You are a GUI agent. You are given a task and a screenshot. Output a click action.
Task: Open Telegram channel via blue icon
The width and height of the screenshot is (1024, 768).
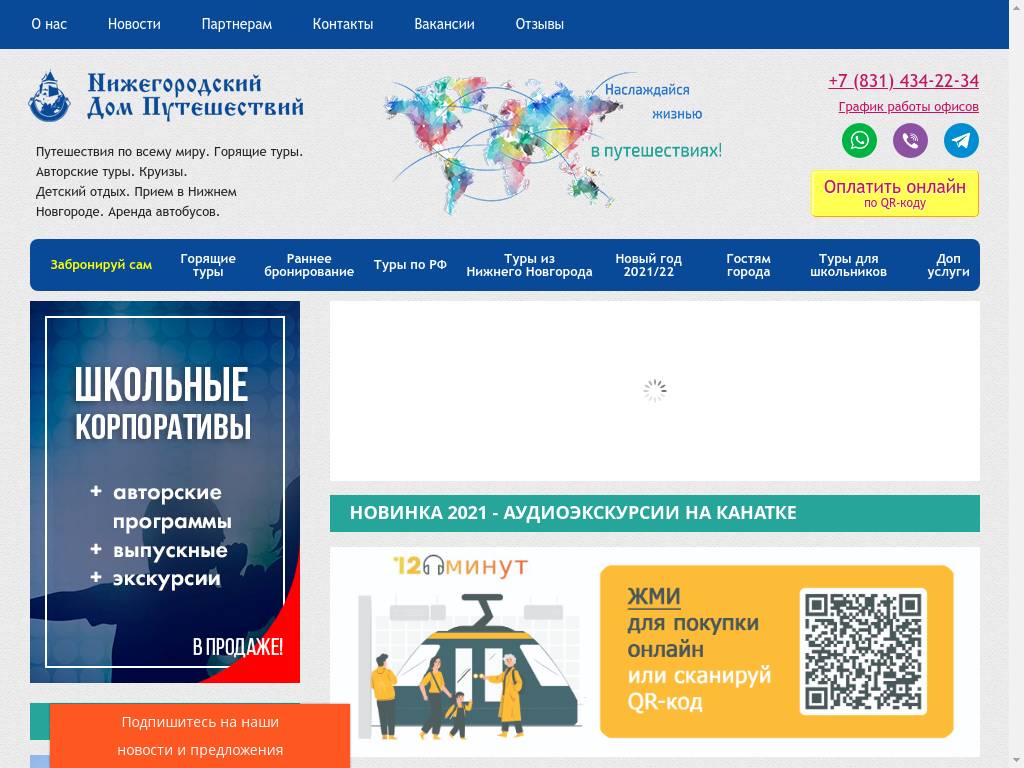click(961, 140)
